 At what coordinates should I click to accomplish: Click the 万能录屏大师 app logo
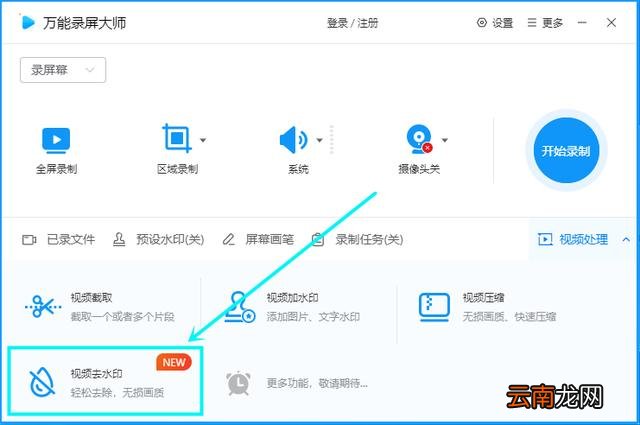28,22
